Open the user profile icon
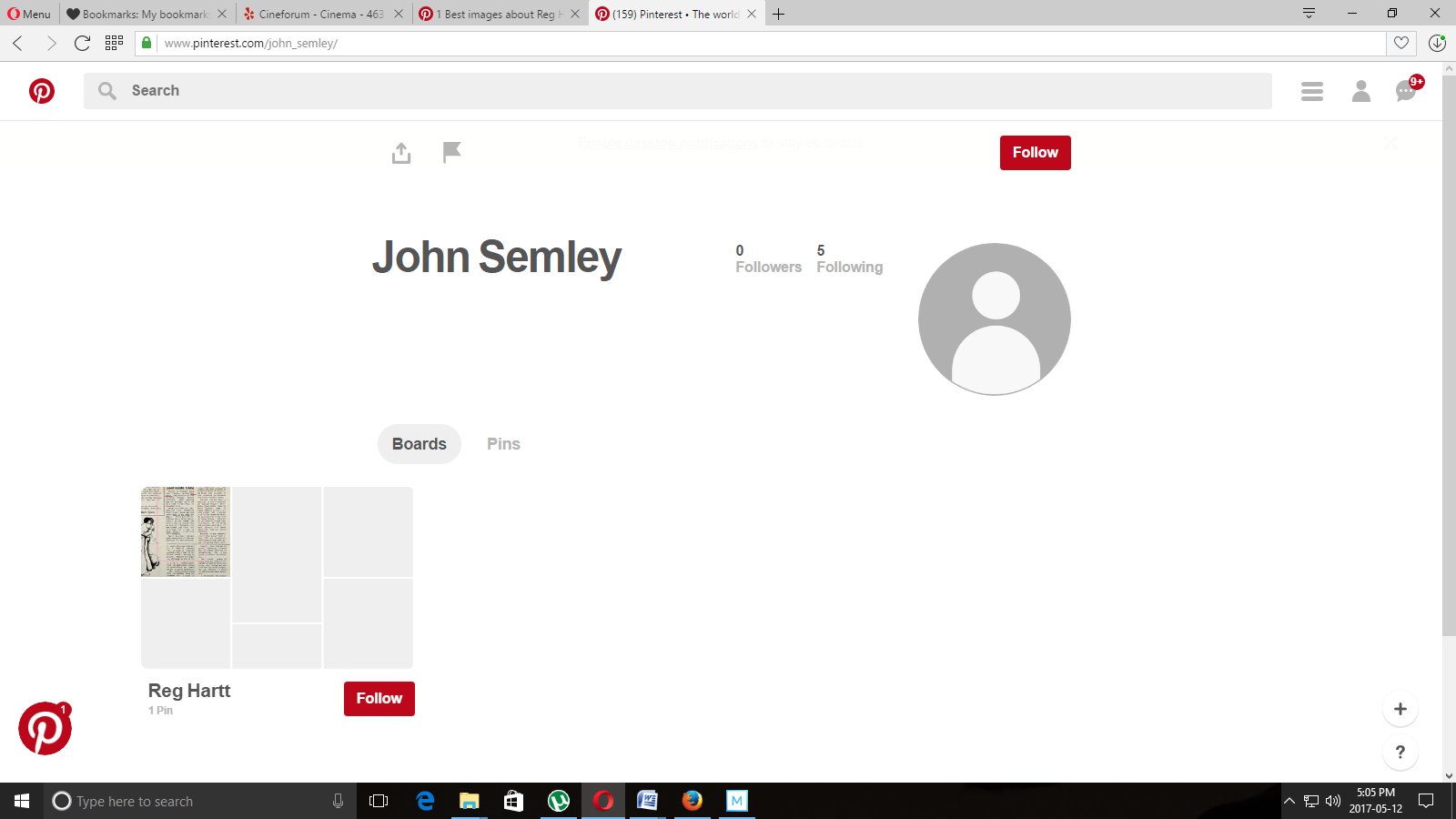 pyautogui.click(x=1360, y=91)
